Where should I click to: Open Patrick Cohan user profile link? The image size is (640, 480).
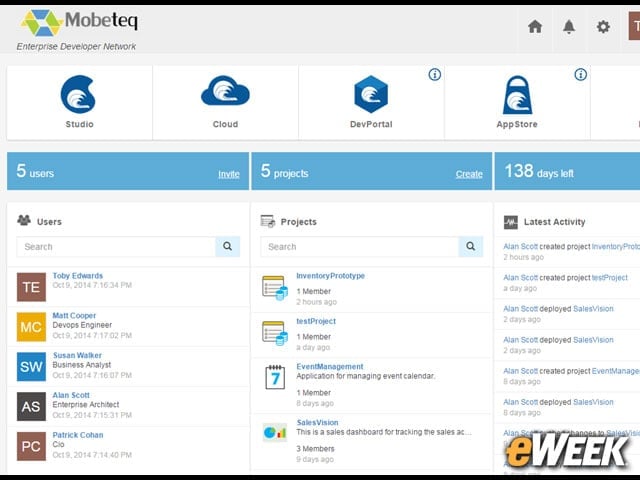click(78, 435)
